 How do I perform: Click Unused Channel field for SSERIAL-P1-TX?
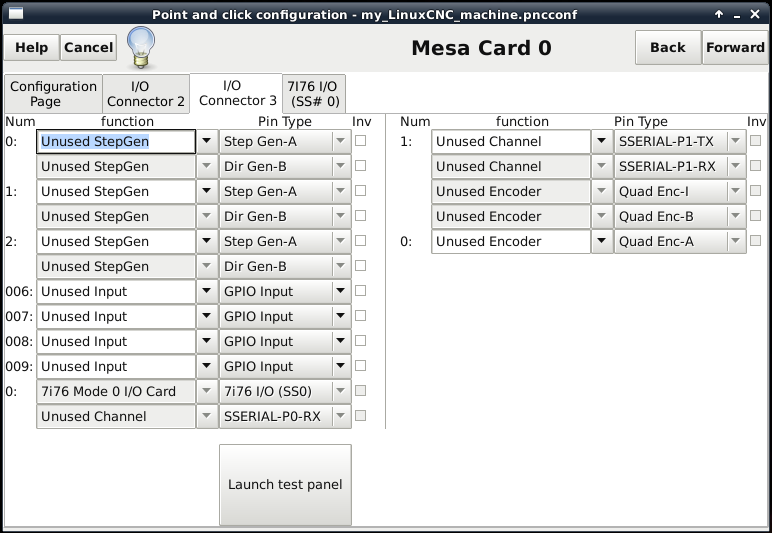pyautogui.click(x=511, y=142)
